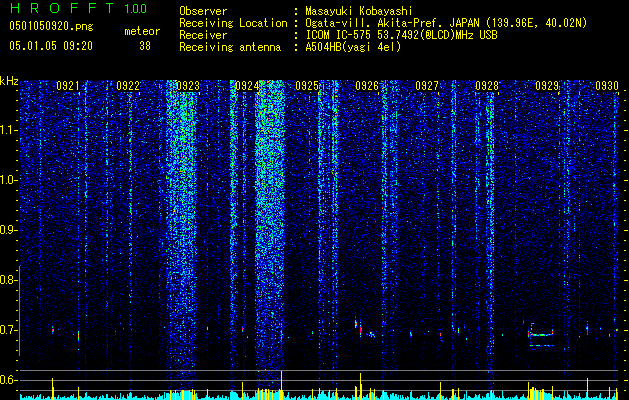
Task: Click the 0.7 kHz axis label
Action: [x=8, y=330]
